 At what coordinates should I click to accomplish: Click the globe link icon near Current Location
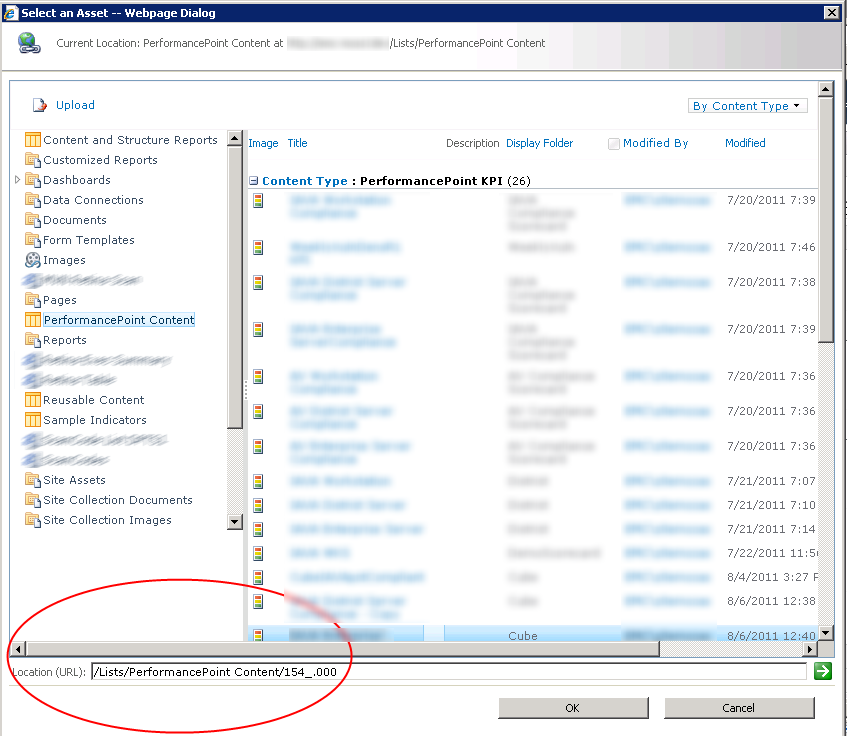29,43
